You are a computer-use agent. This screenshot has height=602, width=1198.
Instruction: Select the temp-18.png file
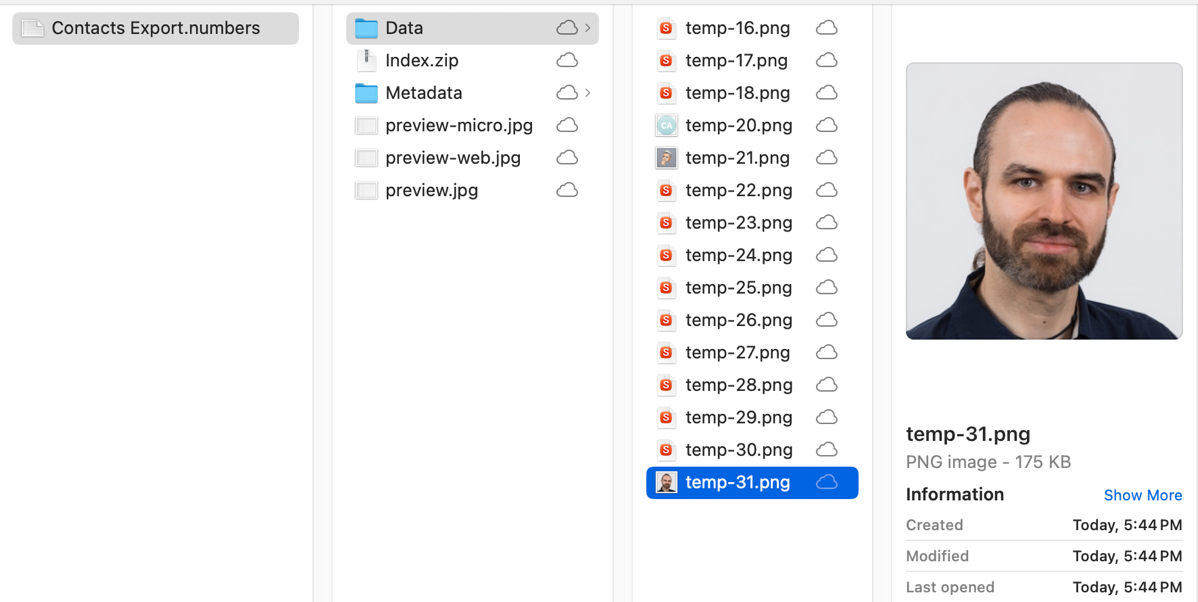coord(737,93)
